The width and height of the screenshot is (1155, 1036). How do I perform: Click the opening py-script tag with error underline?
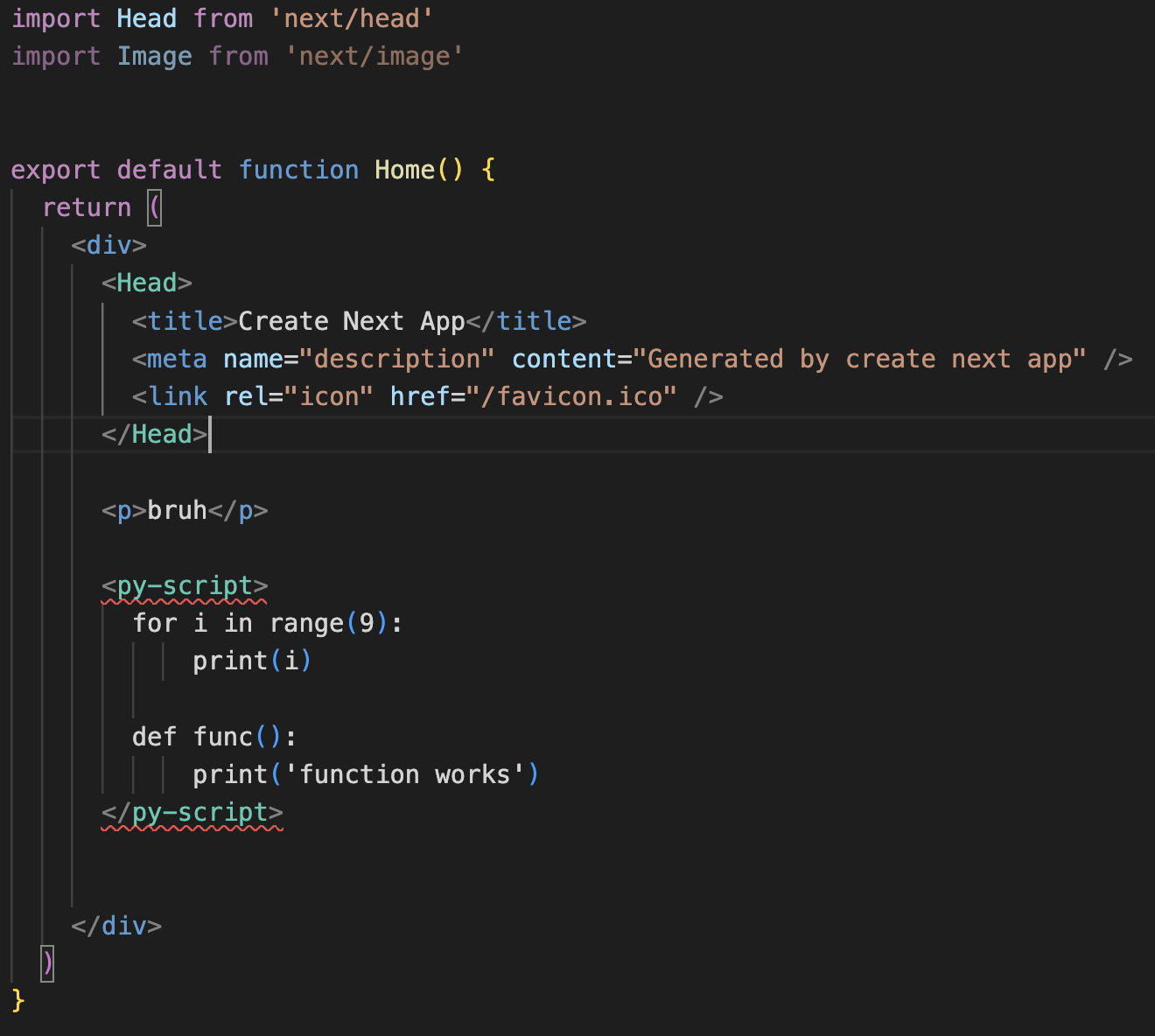[185, 586]
